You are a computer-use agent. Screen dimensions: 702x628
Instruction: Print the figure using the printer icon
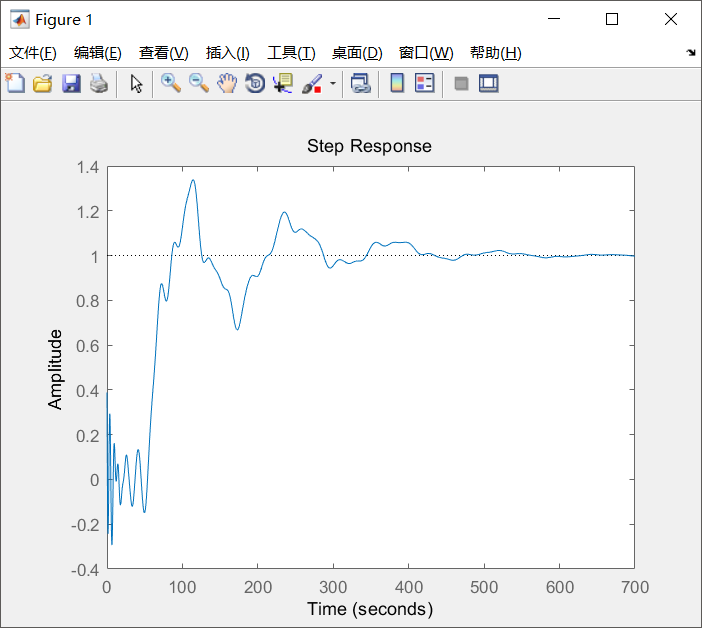[x=99, y=83]
